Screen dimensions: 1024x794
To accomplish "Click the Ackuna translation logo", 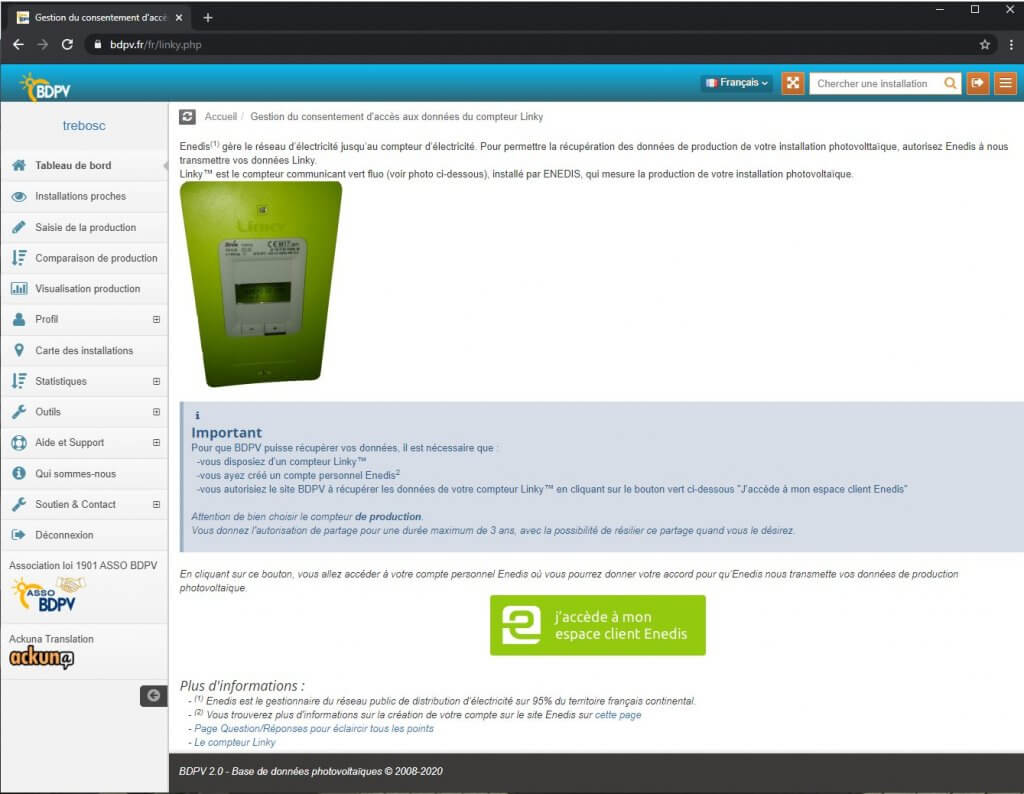I will 41,658.
